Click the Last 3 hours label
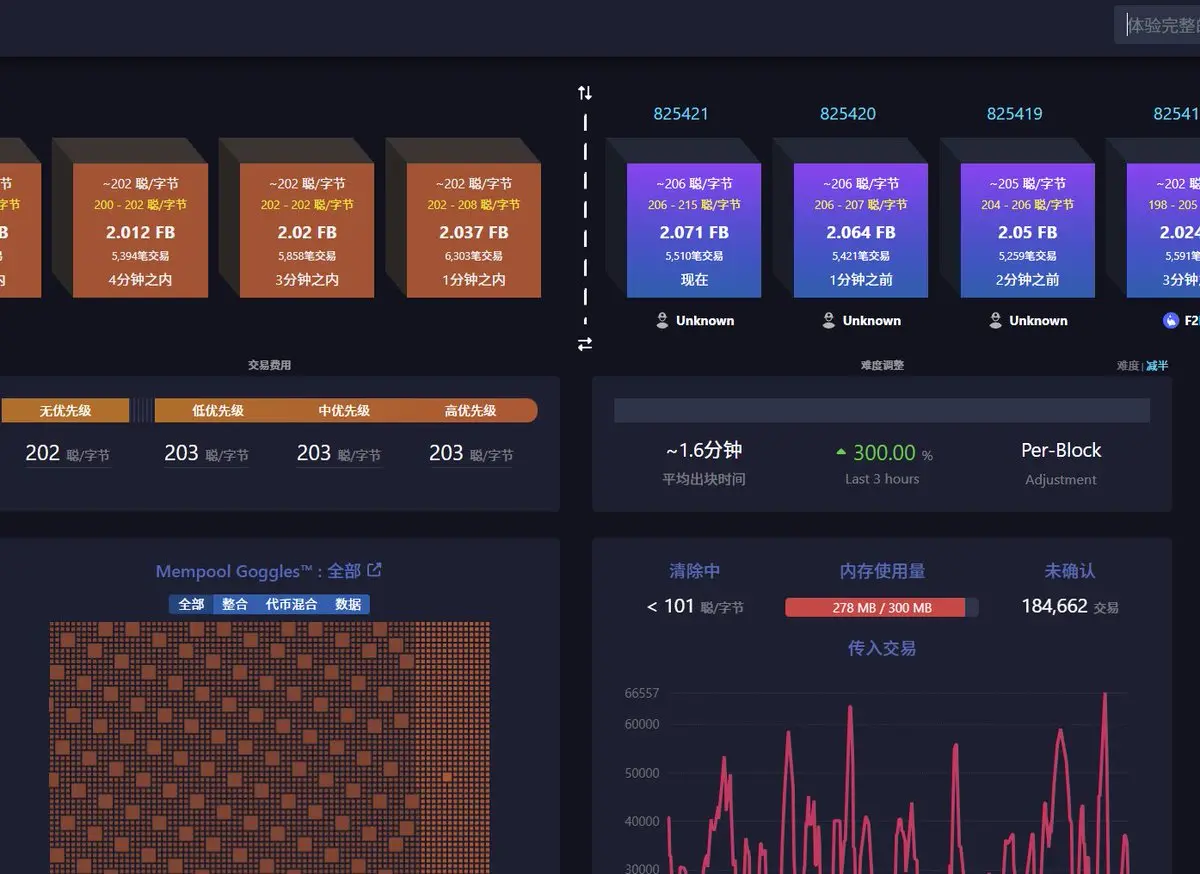This screenshot has height=874, width=1200. (882, 479)
